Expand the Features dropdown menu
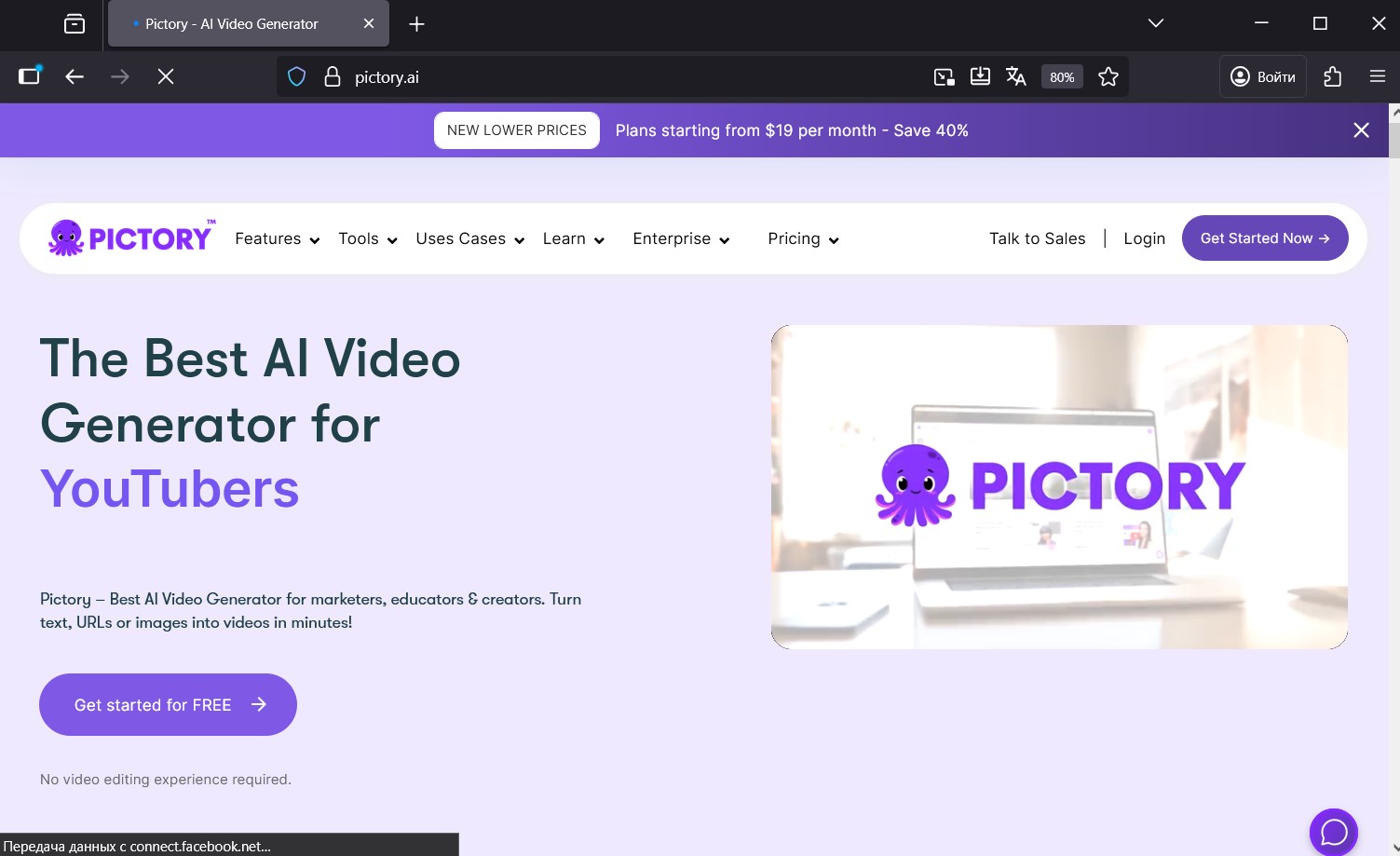 (277, 239)
